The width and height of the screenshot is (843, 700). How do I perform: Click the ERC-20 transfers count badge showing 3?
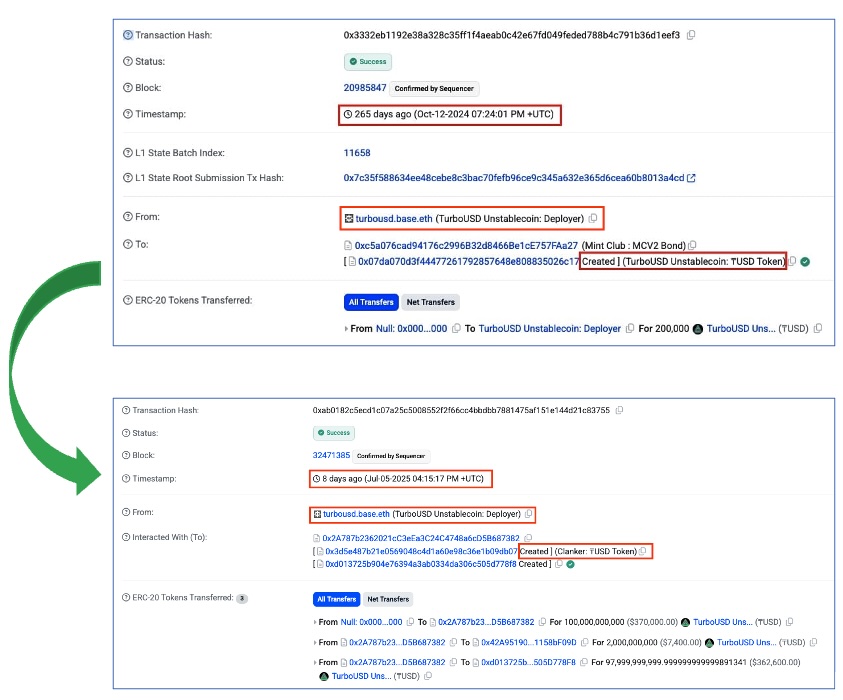242,598
